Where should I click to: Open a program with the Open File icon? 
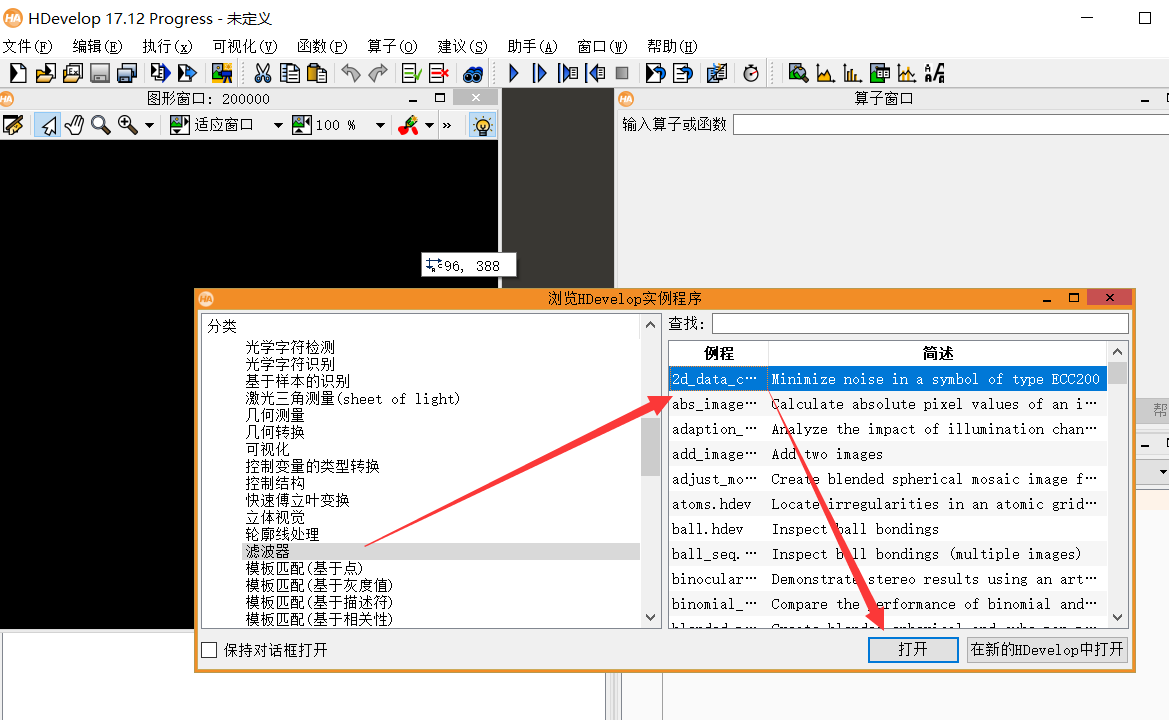[45, 73]
